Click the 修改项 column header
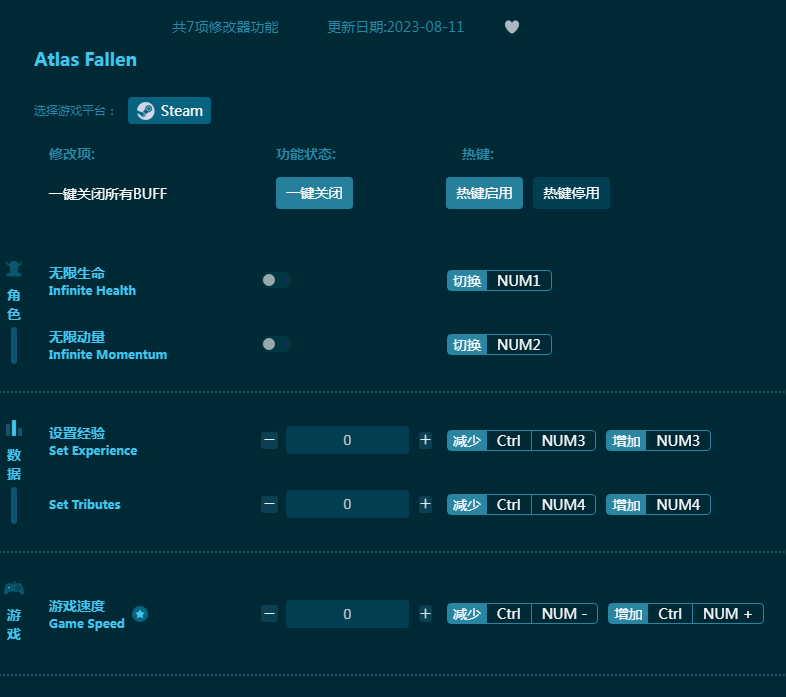The image size is (786, 697). tap(72, 154)
